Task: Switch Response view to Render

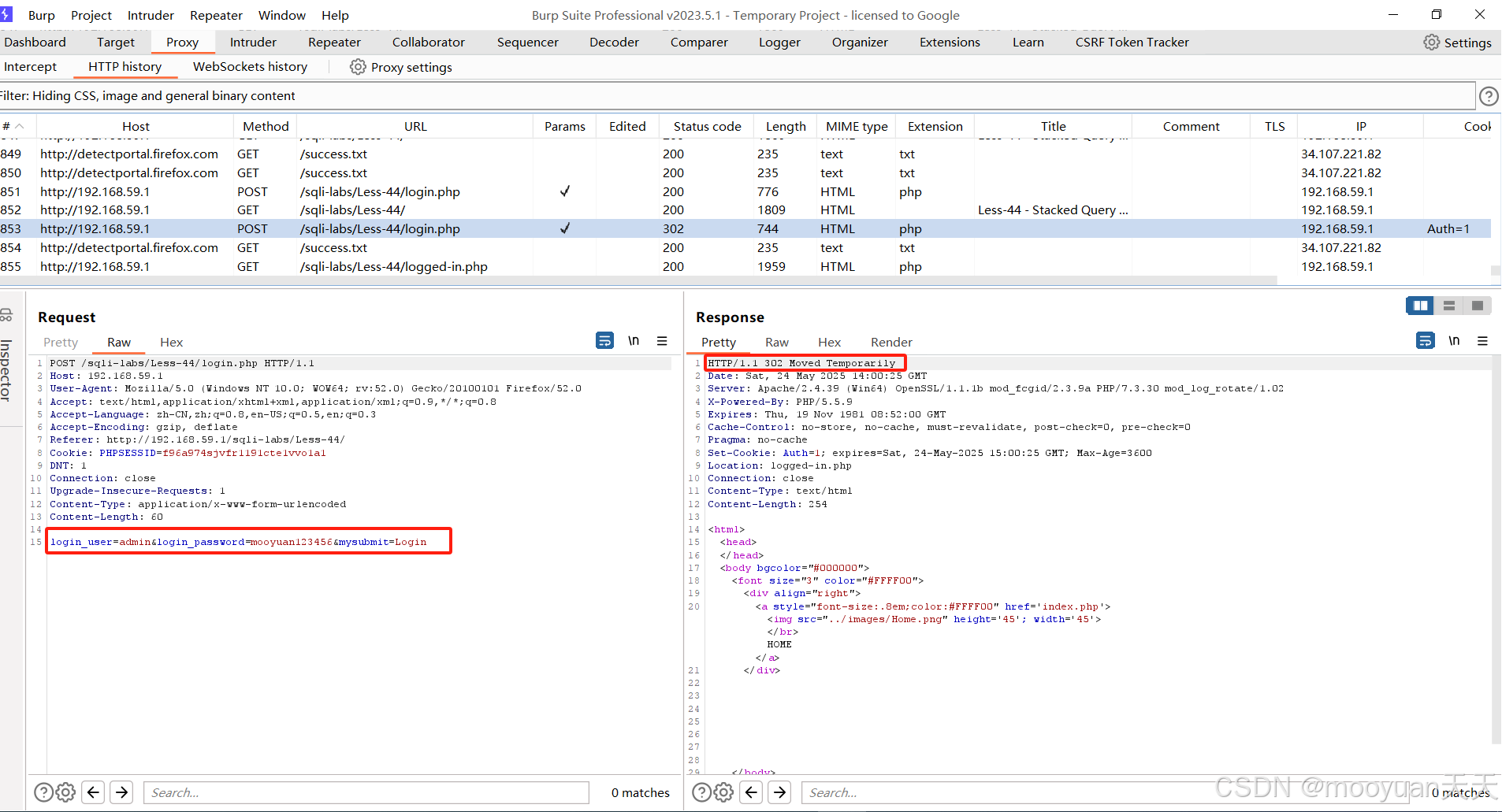Action: pos(891,343)
